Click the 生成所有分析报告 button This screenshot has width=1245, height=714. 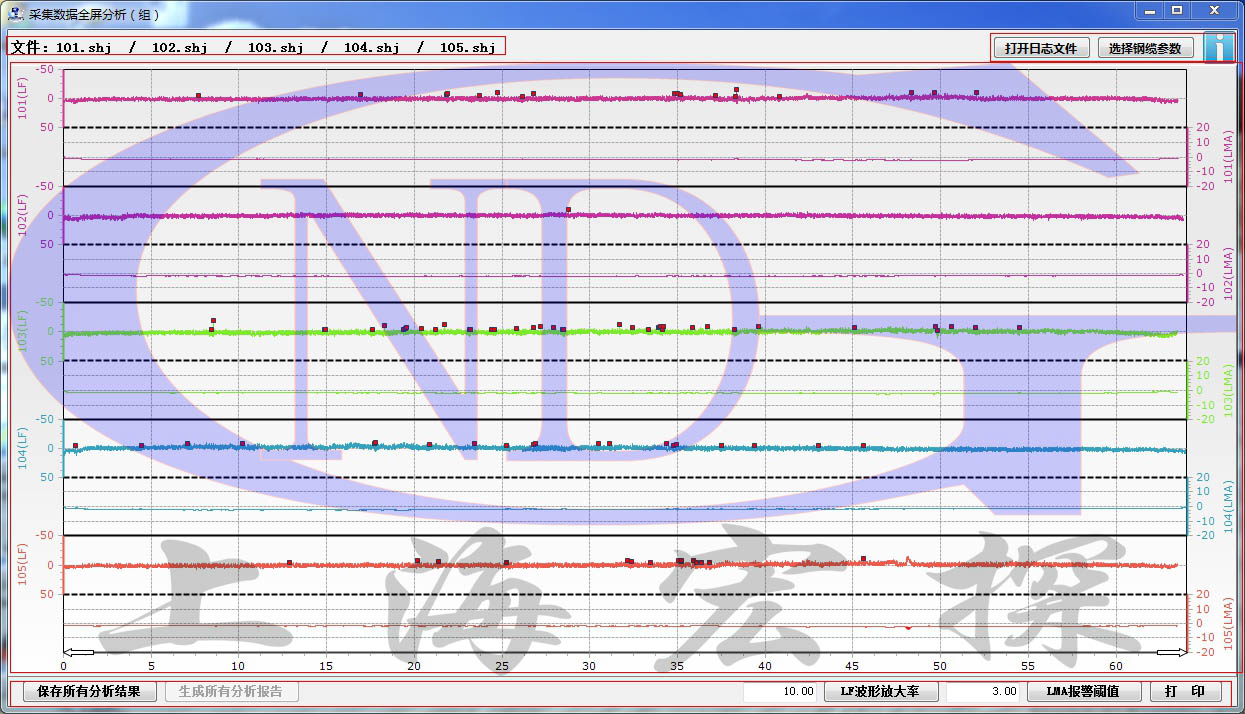coord(231,691)
